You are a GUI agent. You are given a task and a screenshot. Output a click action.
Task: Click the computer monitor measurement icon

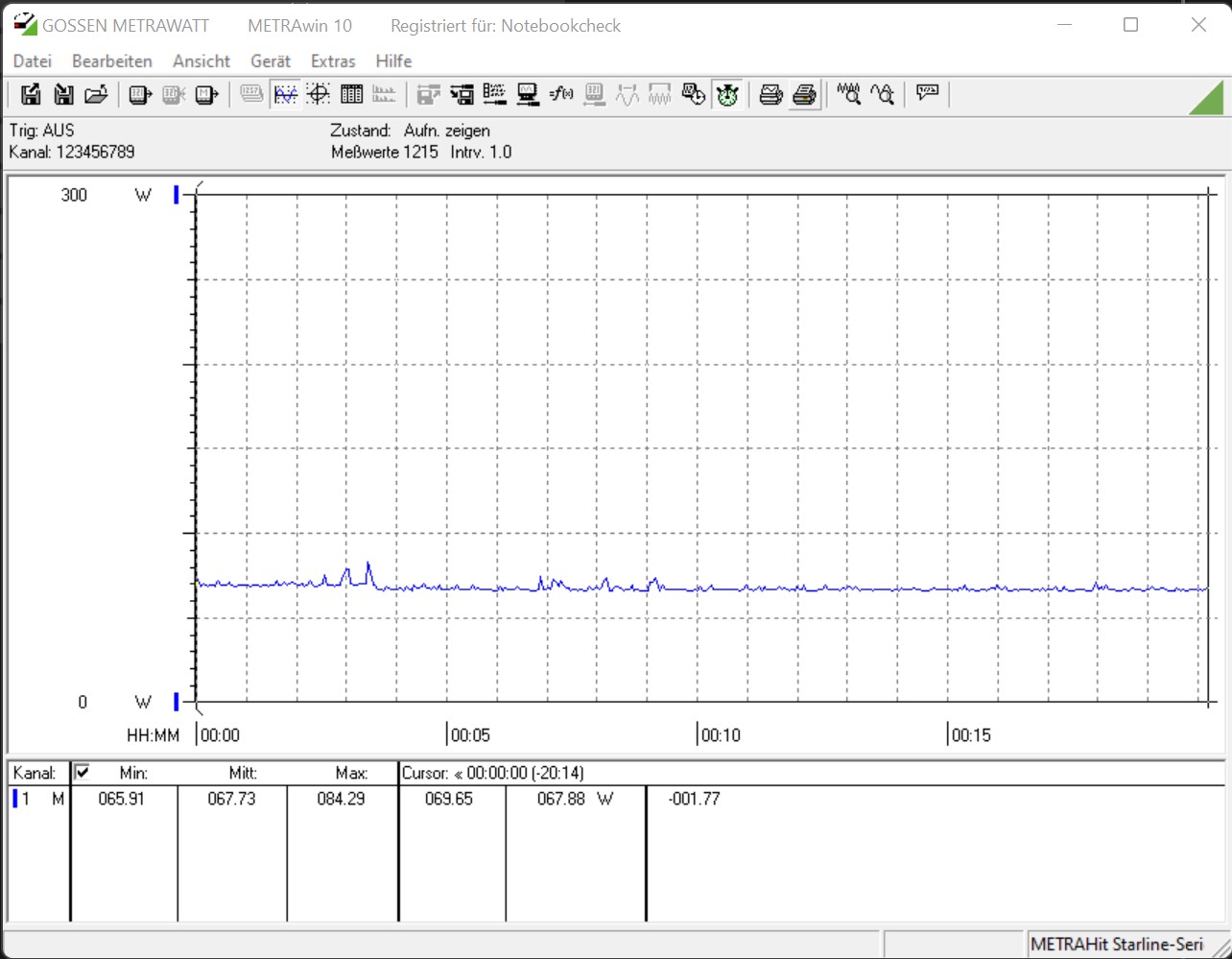tap(528, 94)
